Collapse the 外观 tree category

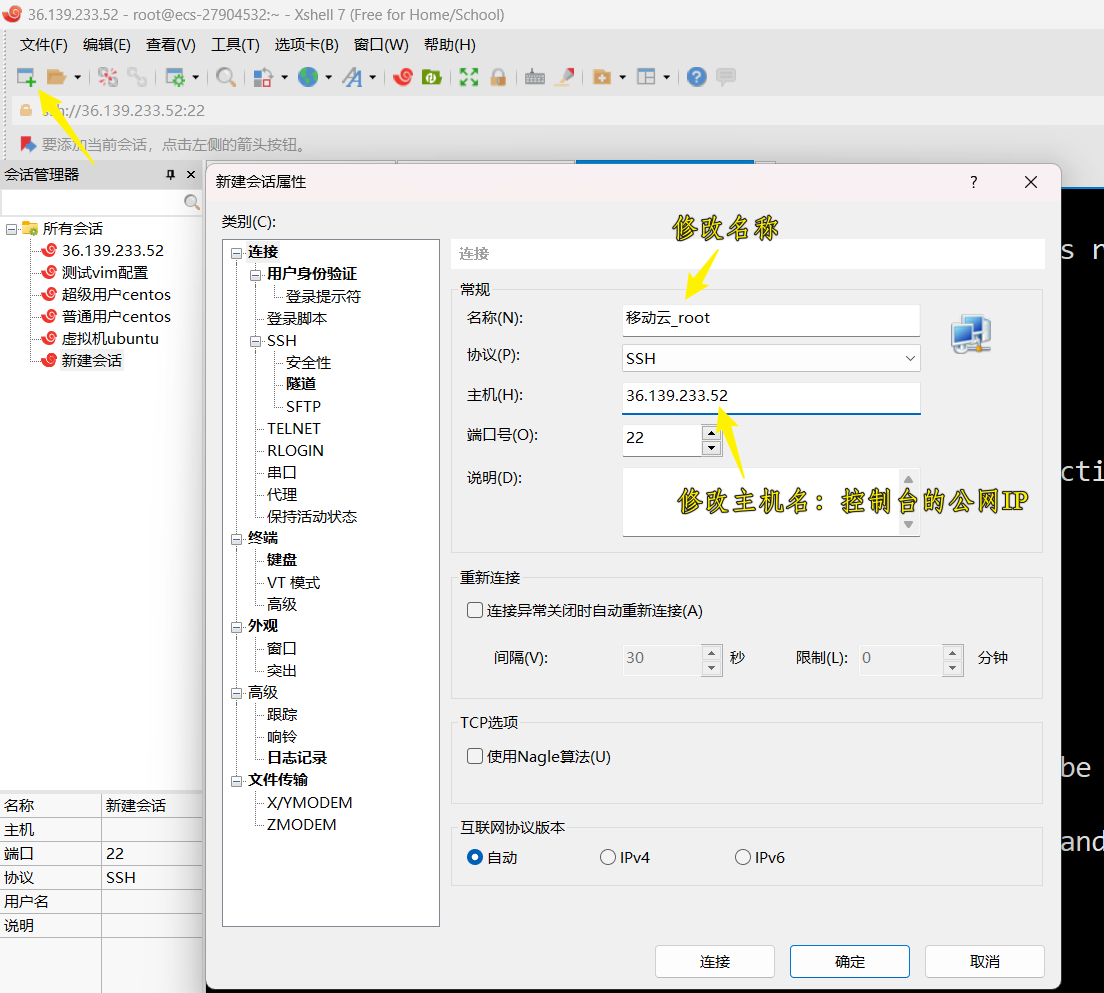[236, 627]
